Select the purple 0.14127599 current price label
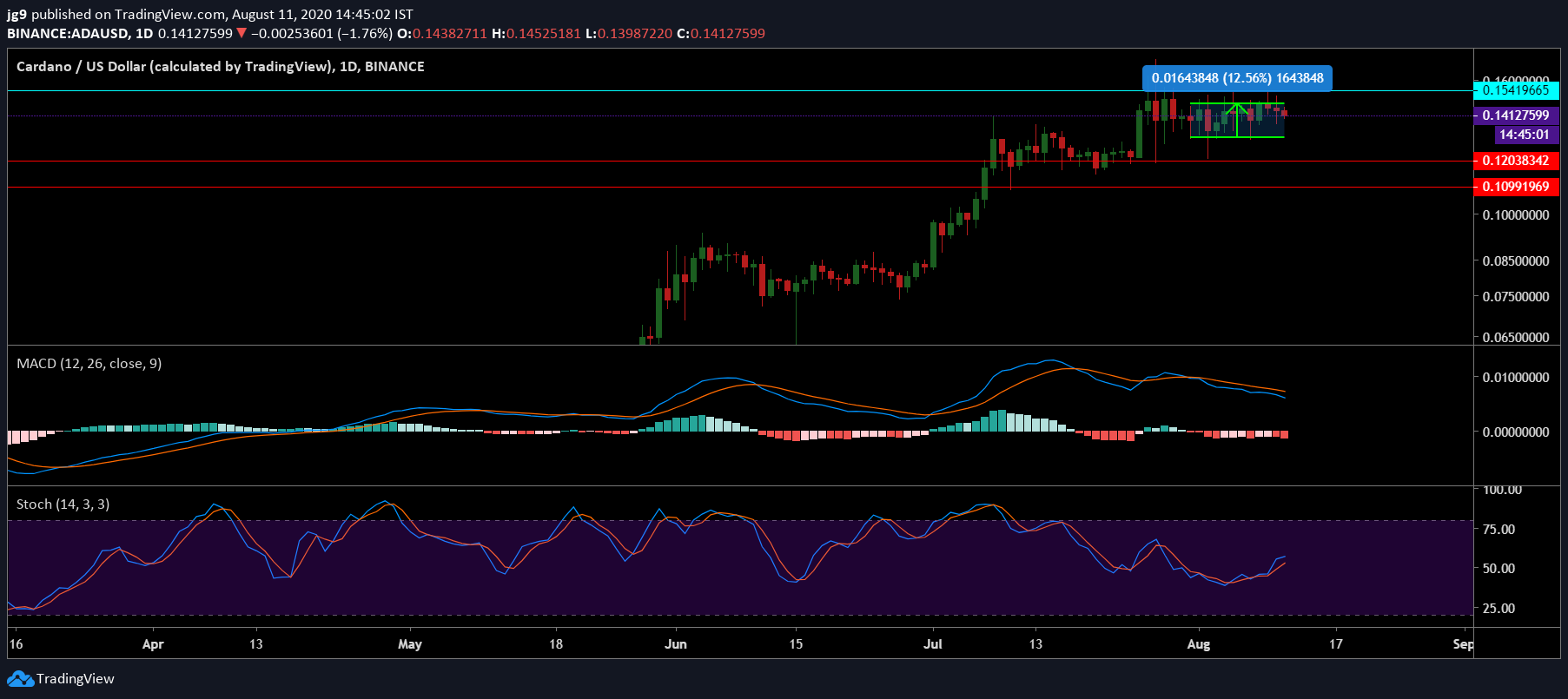 (x=1515, y=115)
